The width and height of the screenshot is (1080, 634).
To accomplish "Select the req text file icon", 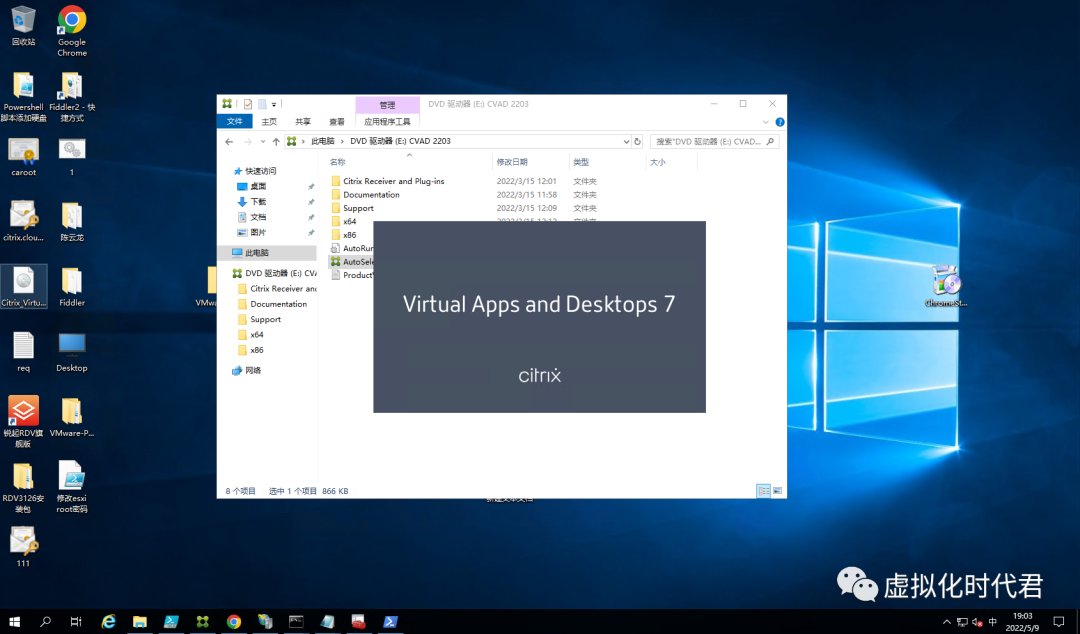I will (x=23, y=351).
